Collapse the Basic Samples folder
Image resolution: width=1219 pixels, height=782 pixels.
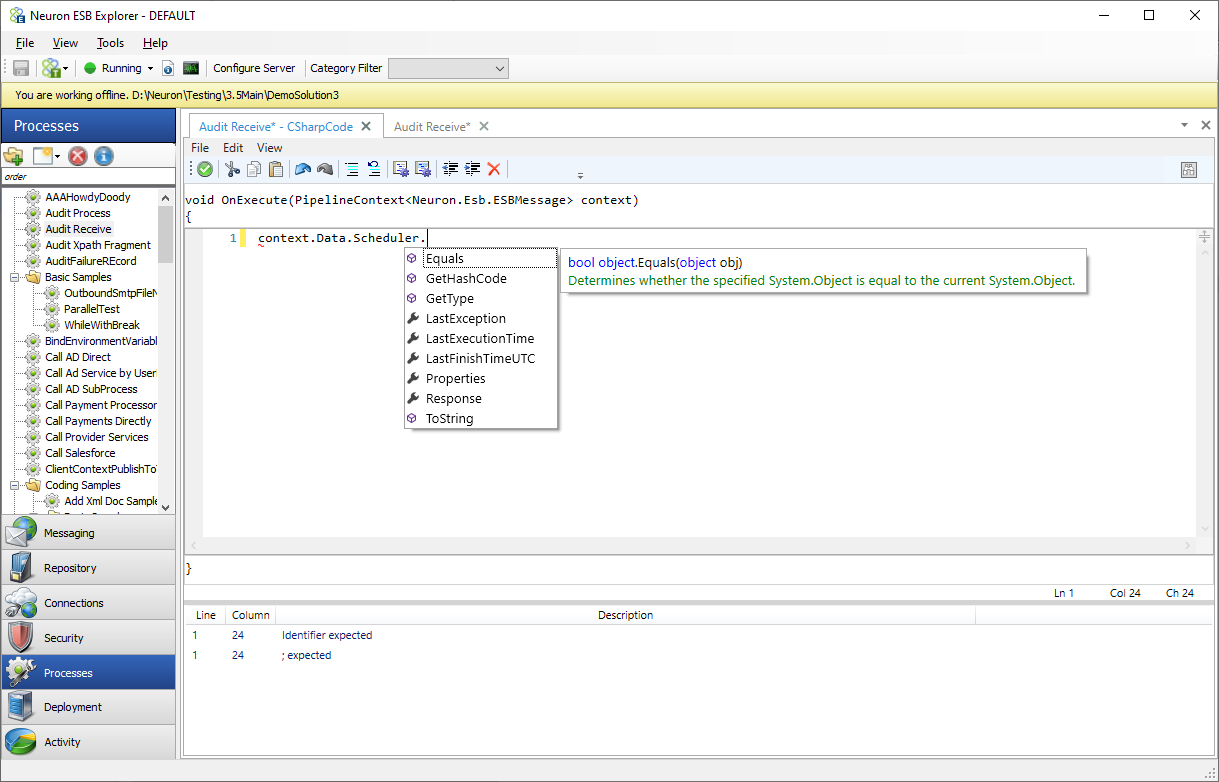point(15,277)
